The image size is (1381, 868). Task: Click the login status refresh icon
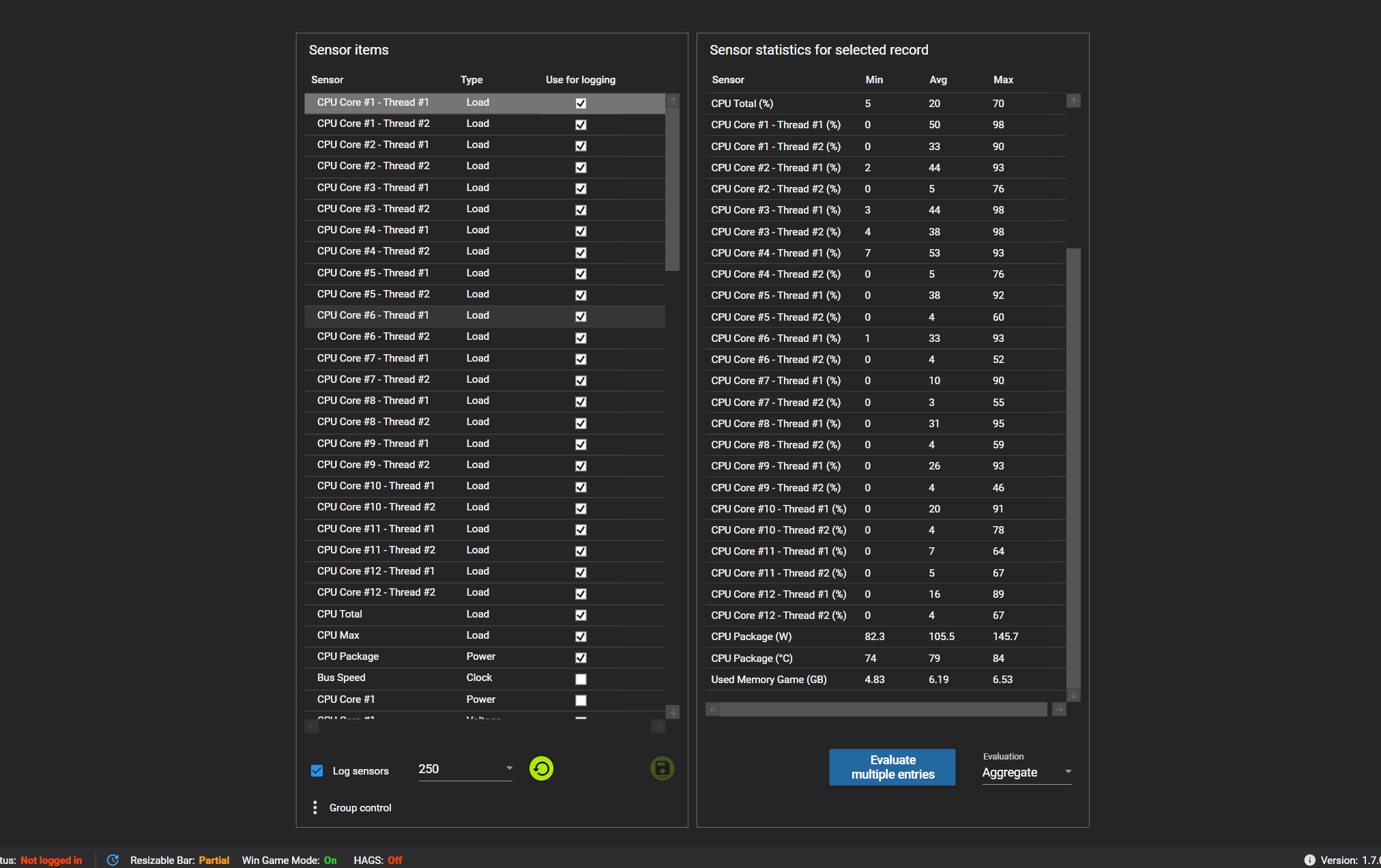[x=113, y=860]
